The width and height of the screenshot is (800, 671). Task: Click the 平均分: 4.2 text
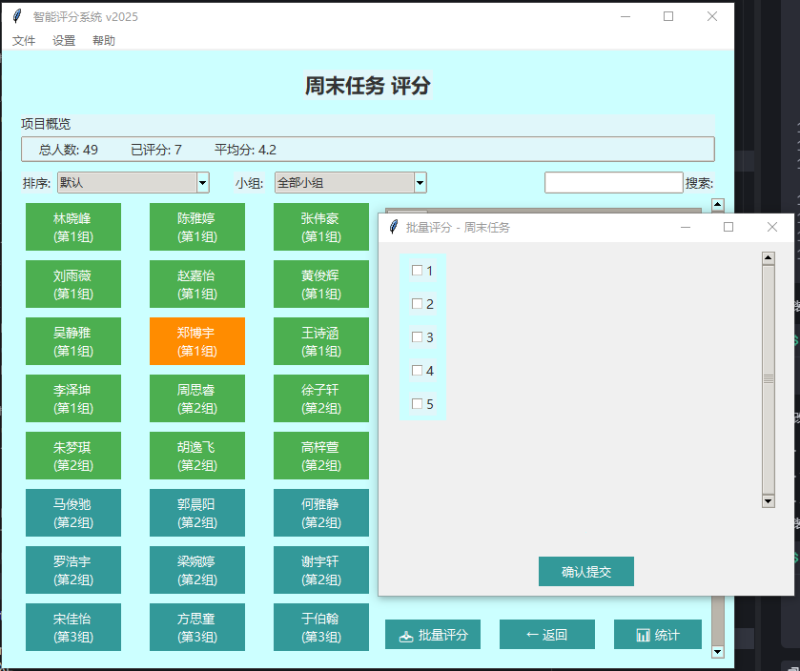pos(245,150)
